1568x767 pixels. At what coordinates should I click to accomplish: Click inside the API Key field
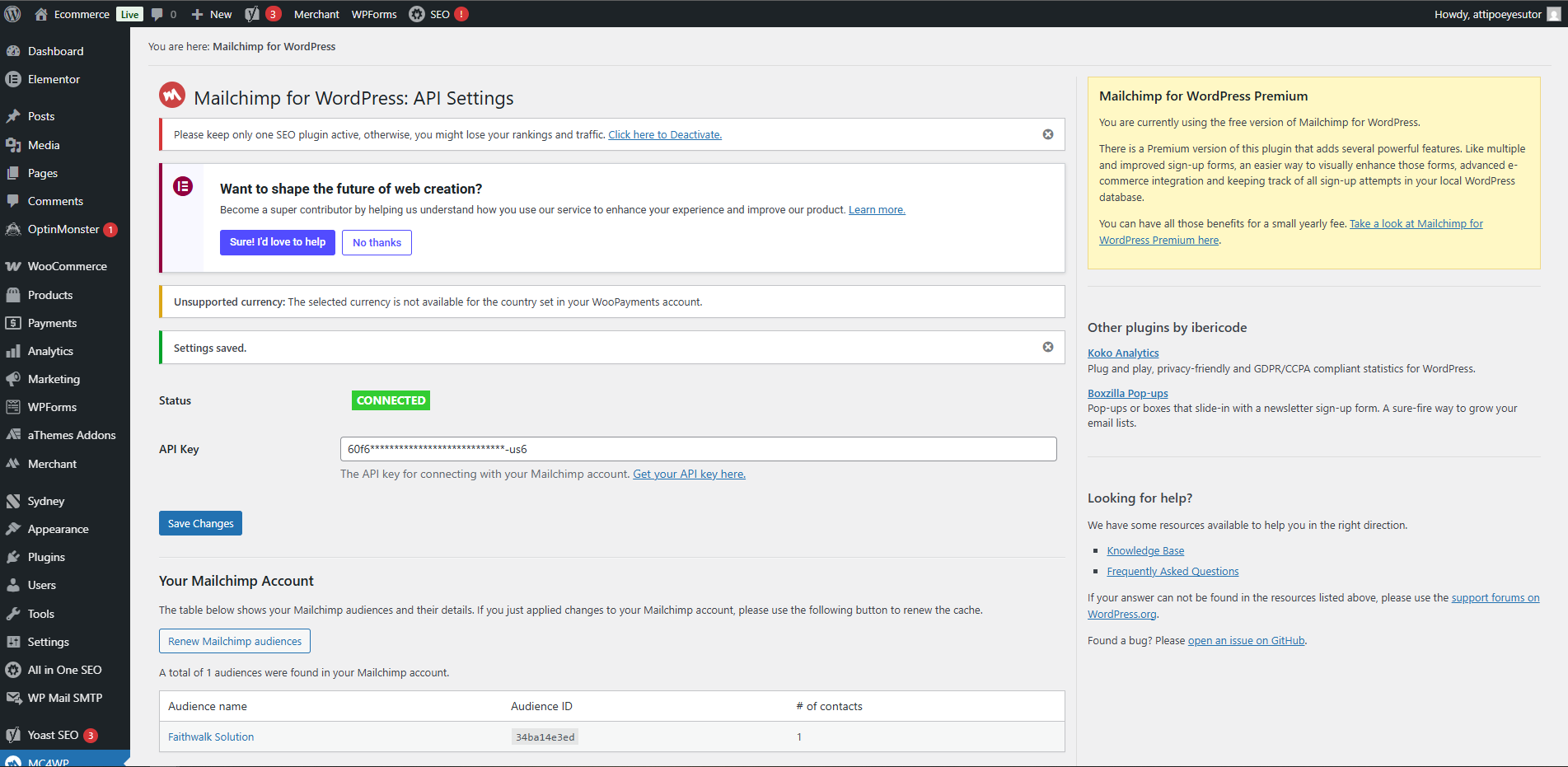(x=698, y=449)
